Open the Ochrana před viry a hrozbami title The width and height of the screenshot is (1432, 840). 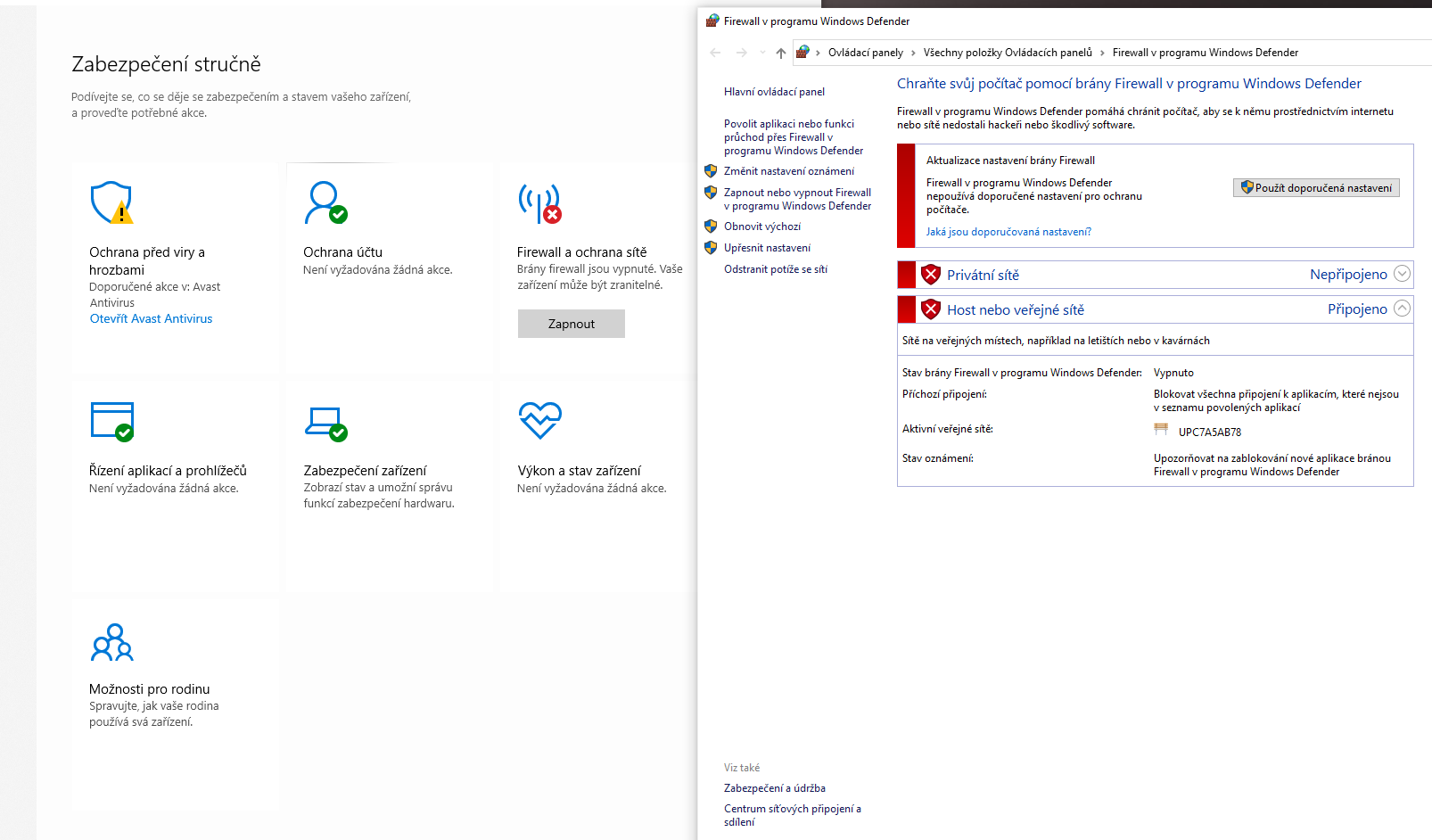point(147,260)
